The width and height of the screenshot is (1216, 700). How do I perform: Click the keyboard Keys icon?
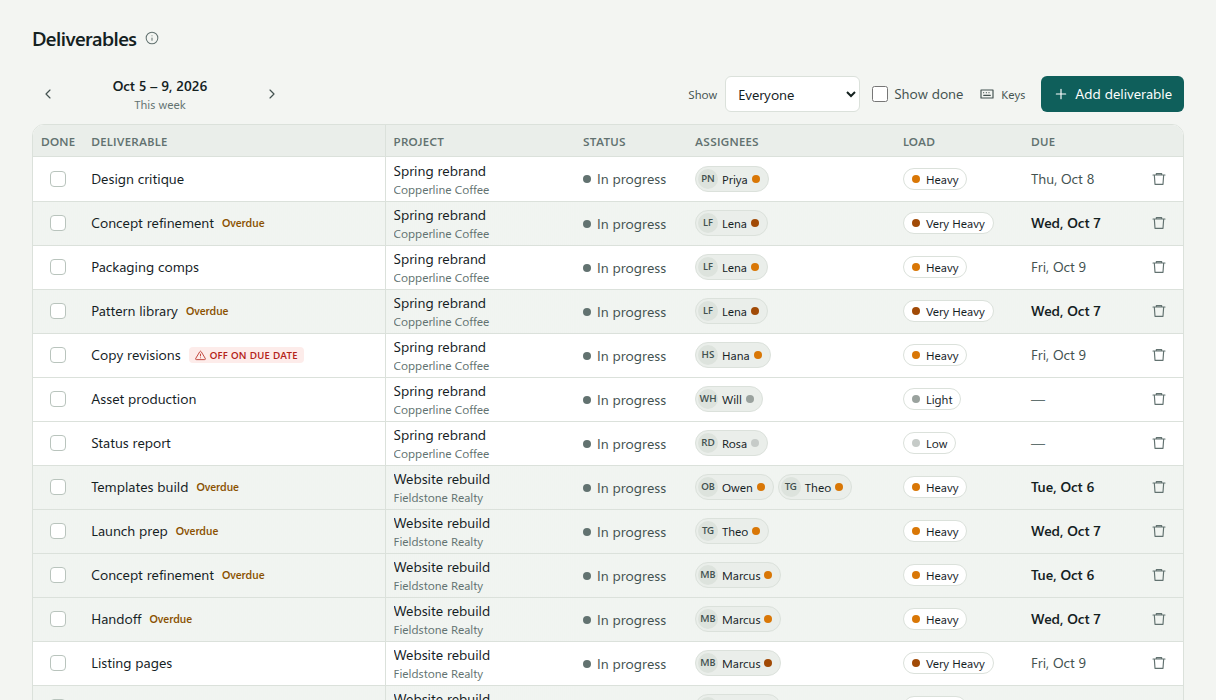[x=987, y=95]
